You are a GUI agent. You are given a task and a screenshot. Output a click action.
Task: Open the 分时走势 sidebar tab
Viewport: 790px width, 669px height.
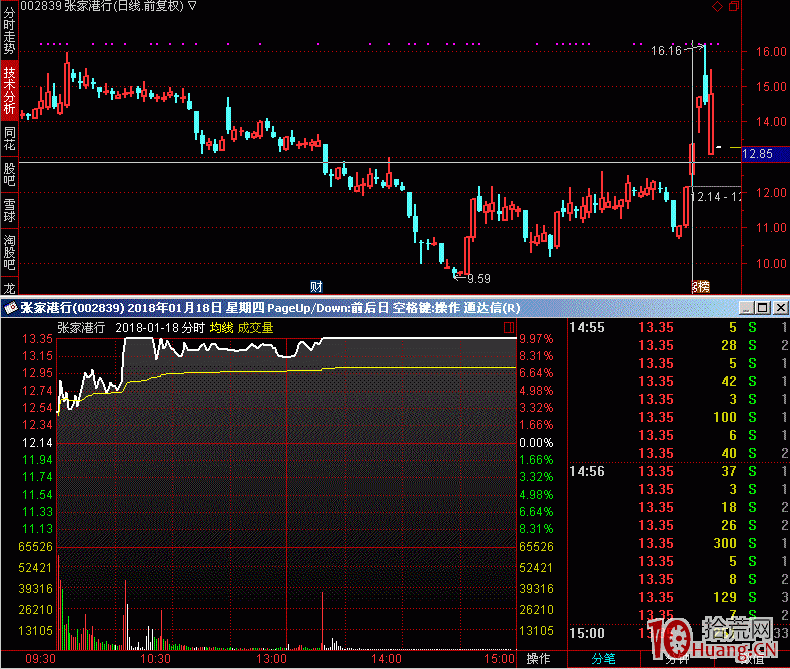point(9,31)
